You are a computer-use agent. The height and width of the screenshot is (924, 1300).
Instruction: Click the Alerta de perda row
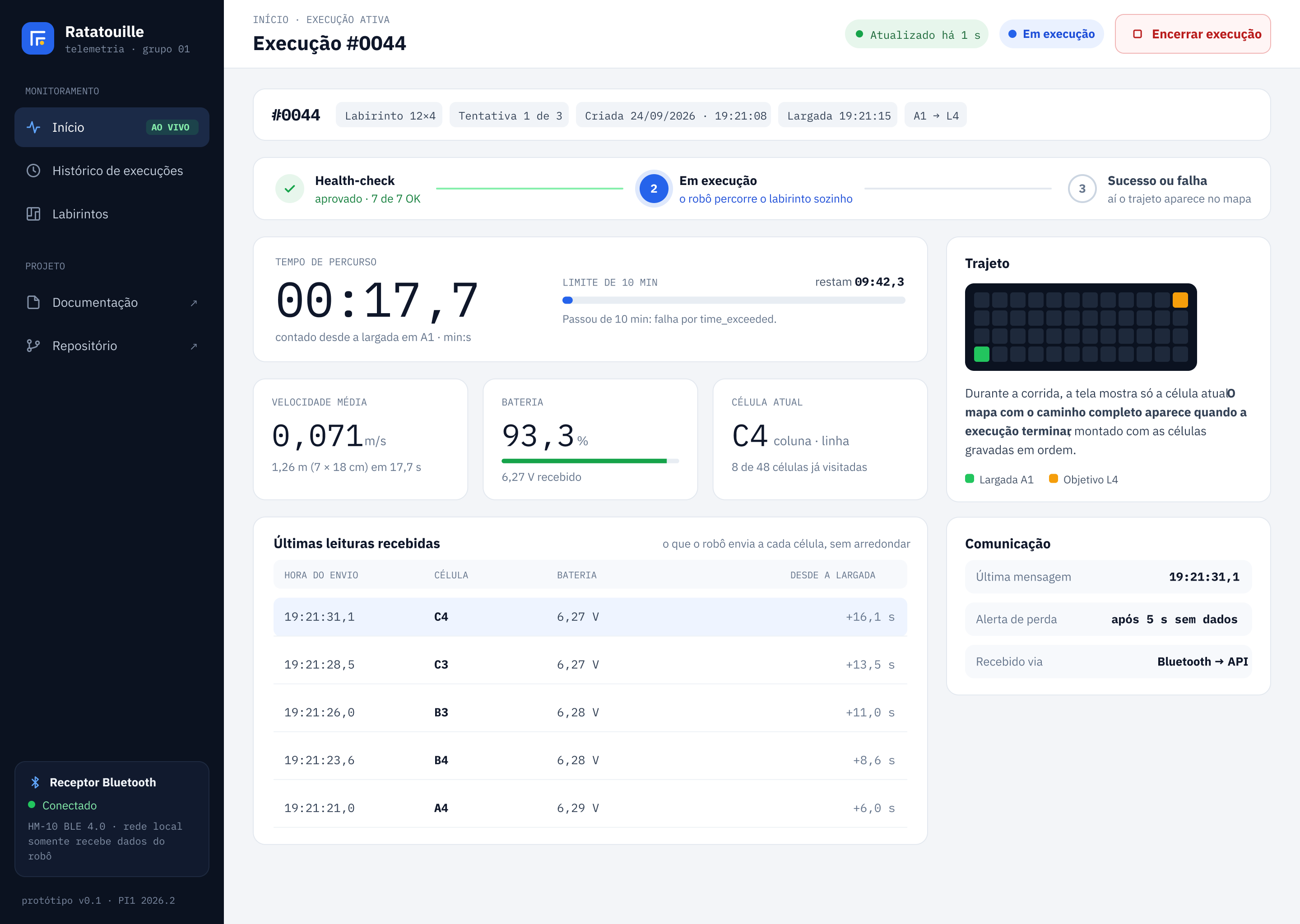click(1108, 619)
